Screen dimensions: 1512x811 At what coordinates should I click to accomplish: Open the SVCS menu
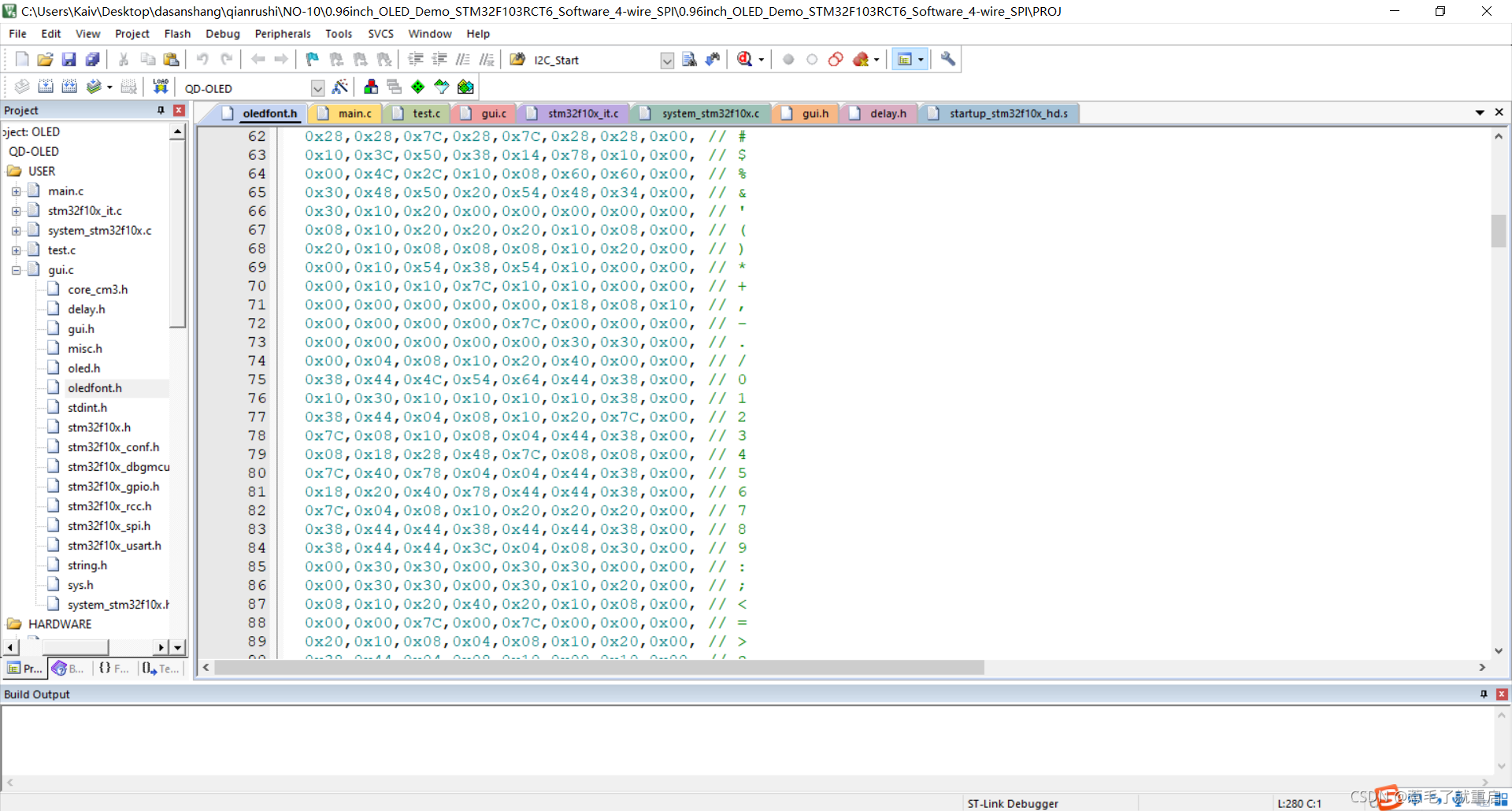point(380,34)
